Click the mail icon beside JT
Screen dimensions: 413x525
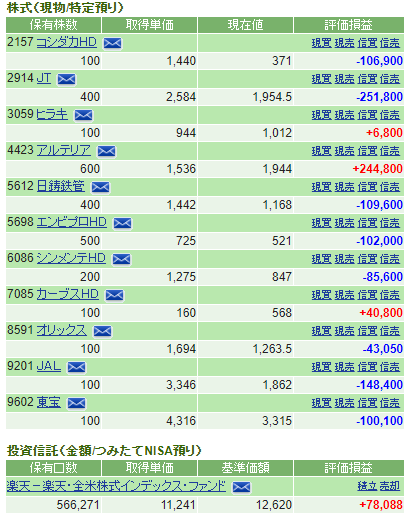click(x=66, y=79)
